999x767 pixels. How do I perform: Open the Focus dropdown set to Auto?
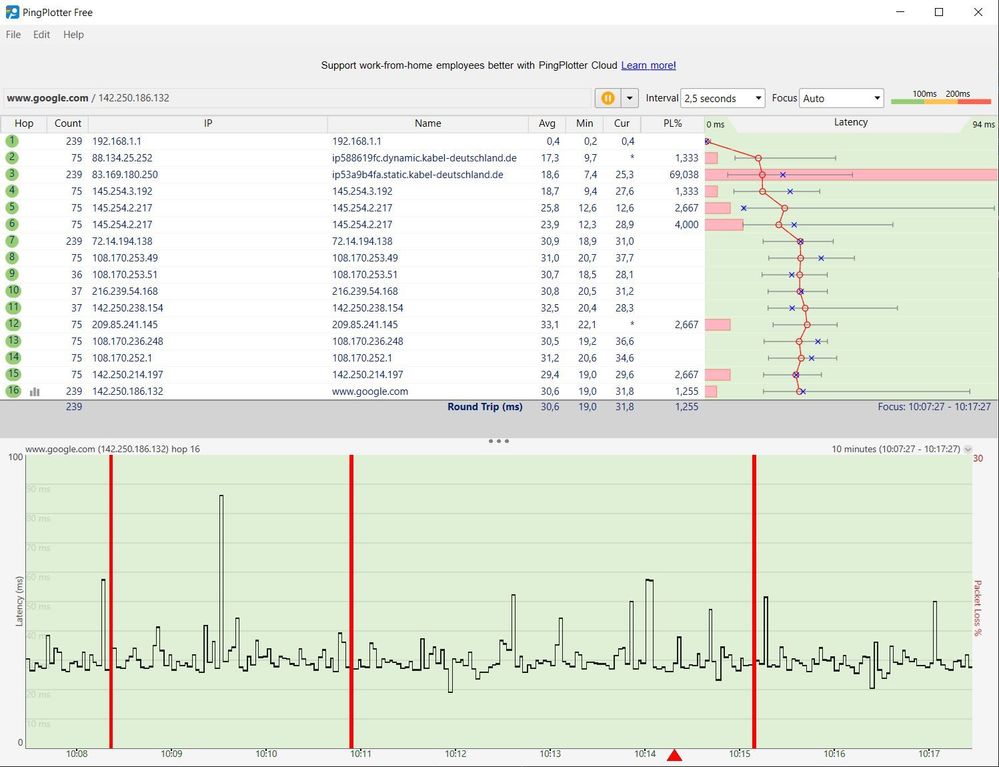coord(841,98)
